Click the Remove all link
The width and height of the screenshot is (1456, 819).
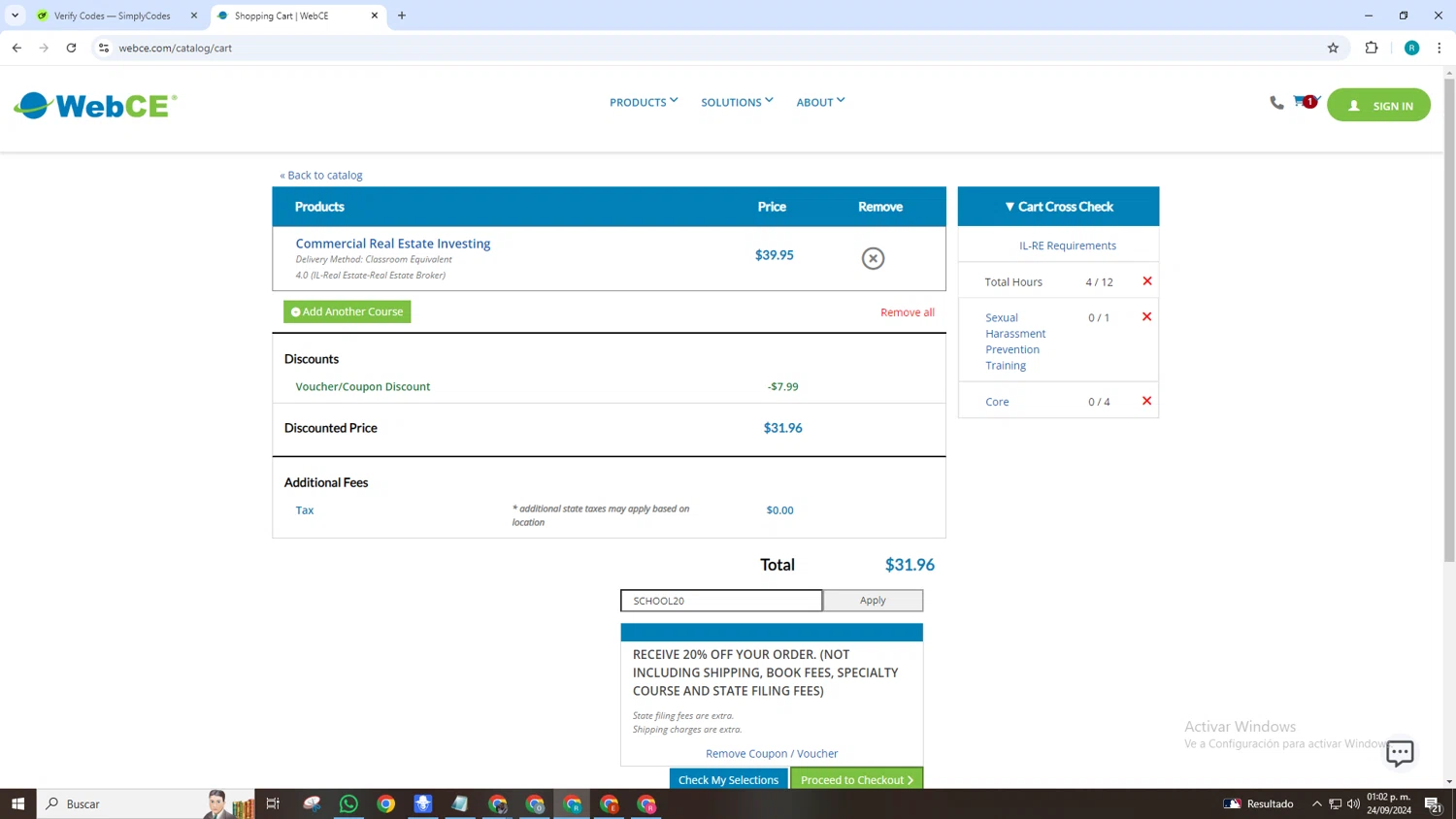[x=907, y=312]
